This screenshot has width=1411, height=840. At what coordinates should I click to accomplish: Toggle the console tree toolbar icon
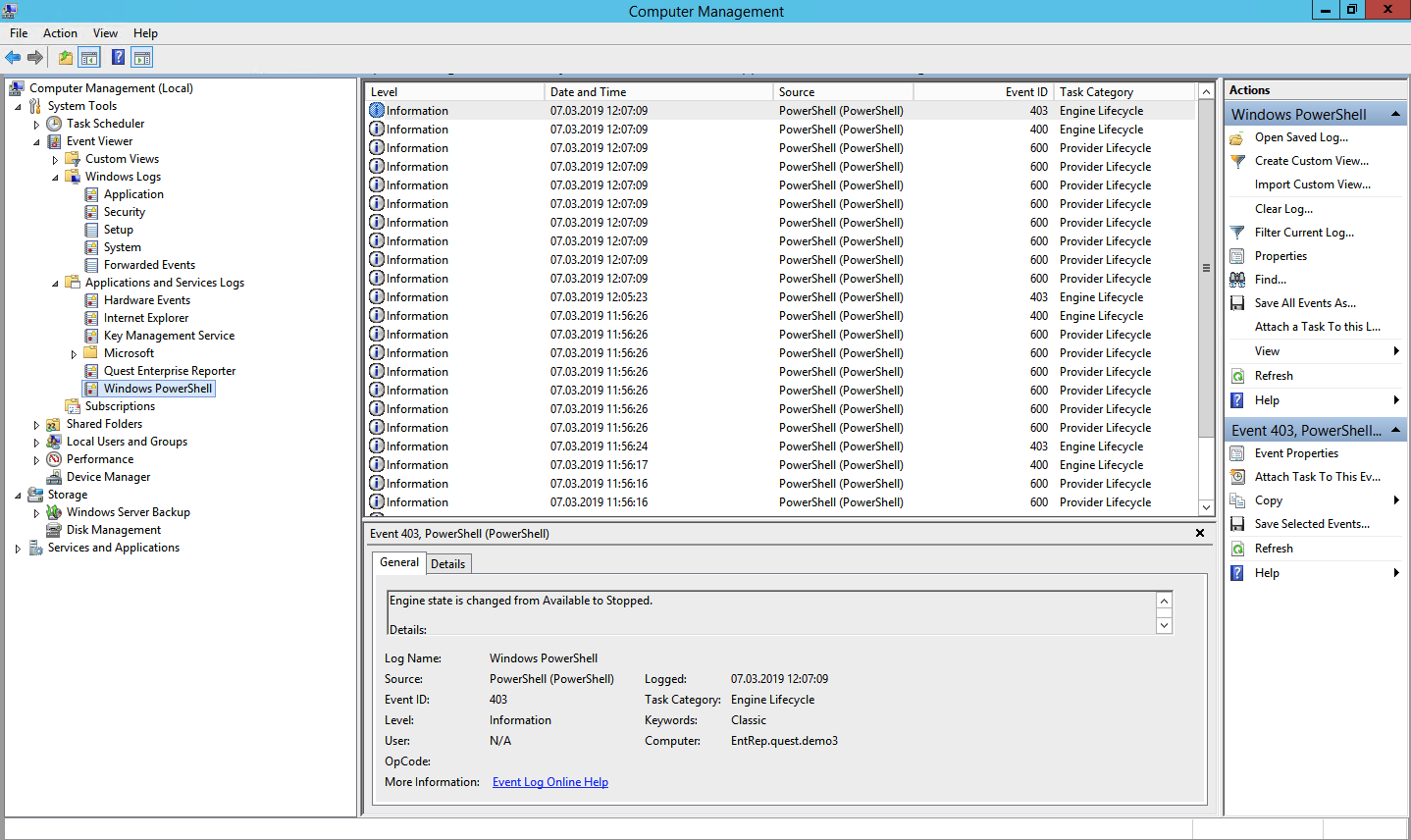pos(89,58)
